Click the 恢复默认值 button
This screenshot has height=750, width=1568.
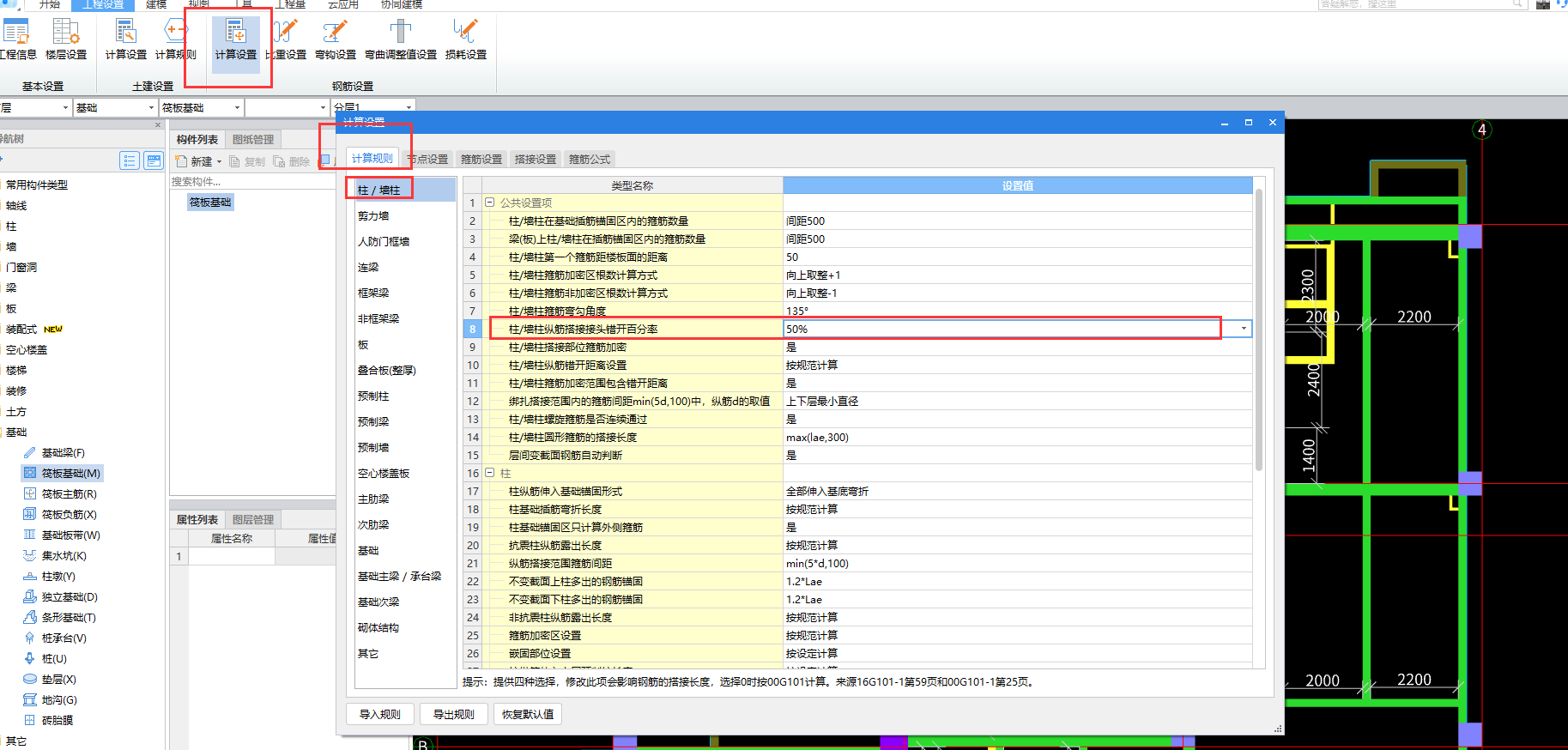[528, 714]
